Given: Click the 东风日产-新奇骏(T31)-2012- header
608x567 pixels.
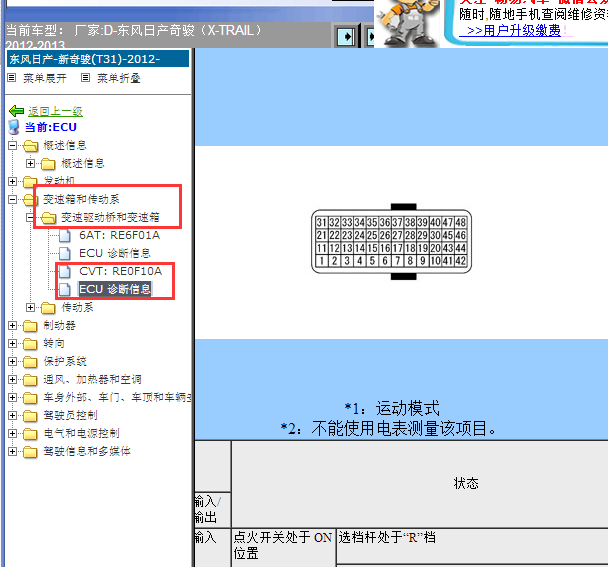Looking at the screenshot, I should pos(98,59).
